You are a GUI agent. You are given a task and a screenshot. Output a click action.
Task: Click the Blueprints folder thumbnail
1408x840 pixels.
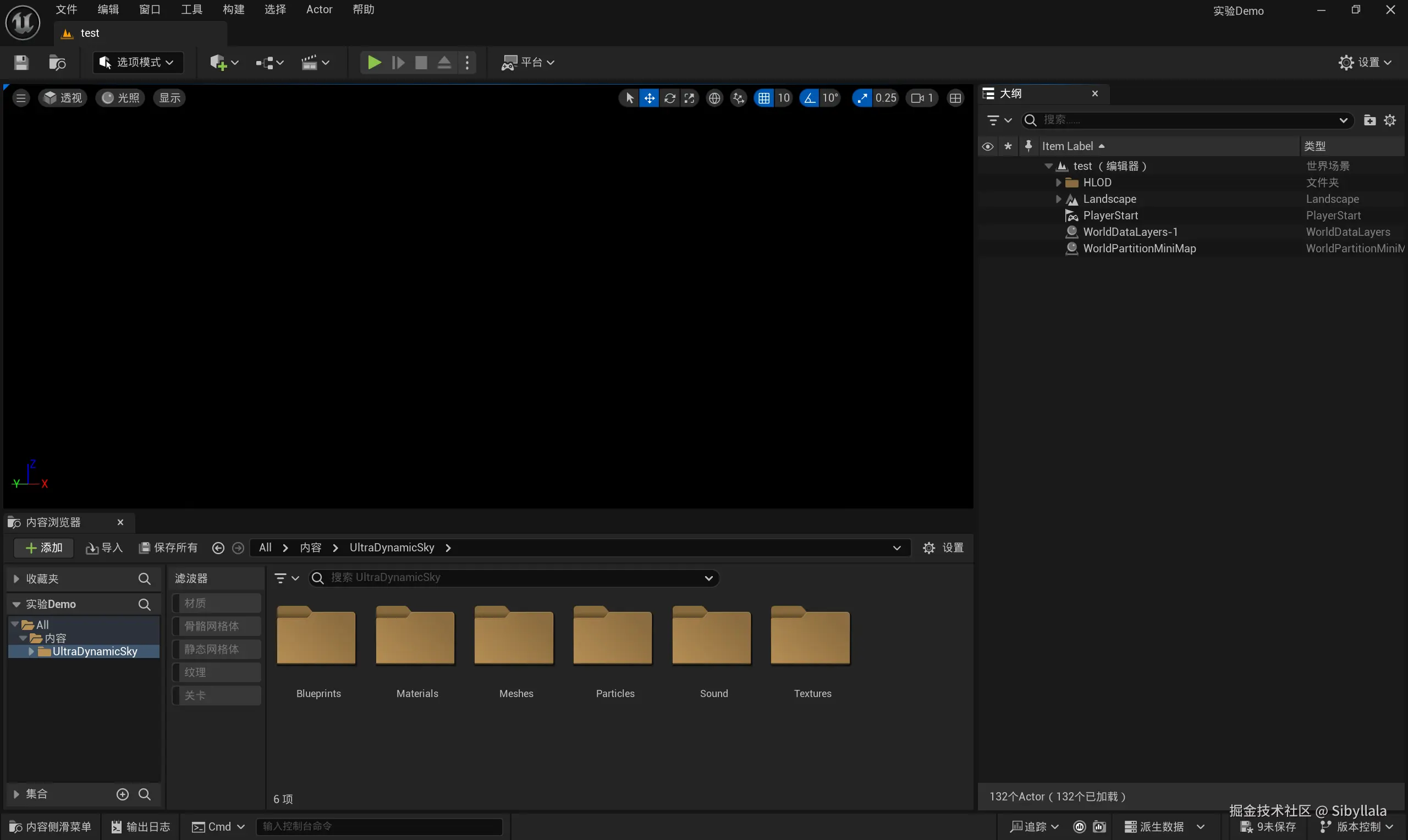tap(316, 635)
